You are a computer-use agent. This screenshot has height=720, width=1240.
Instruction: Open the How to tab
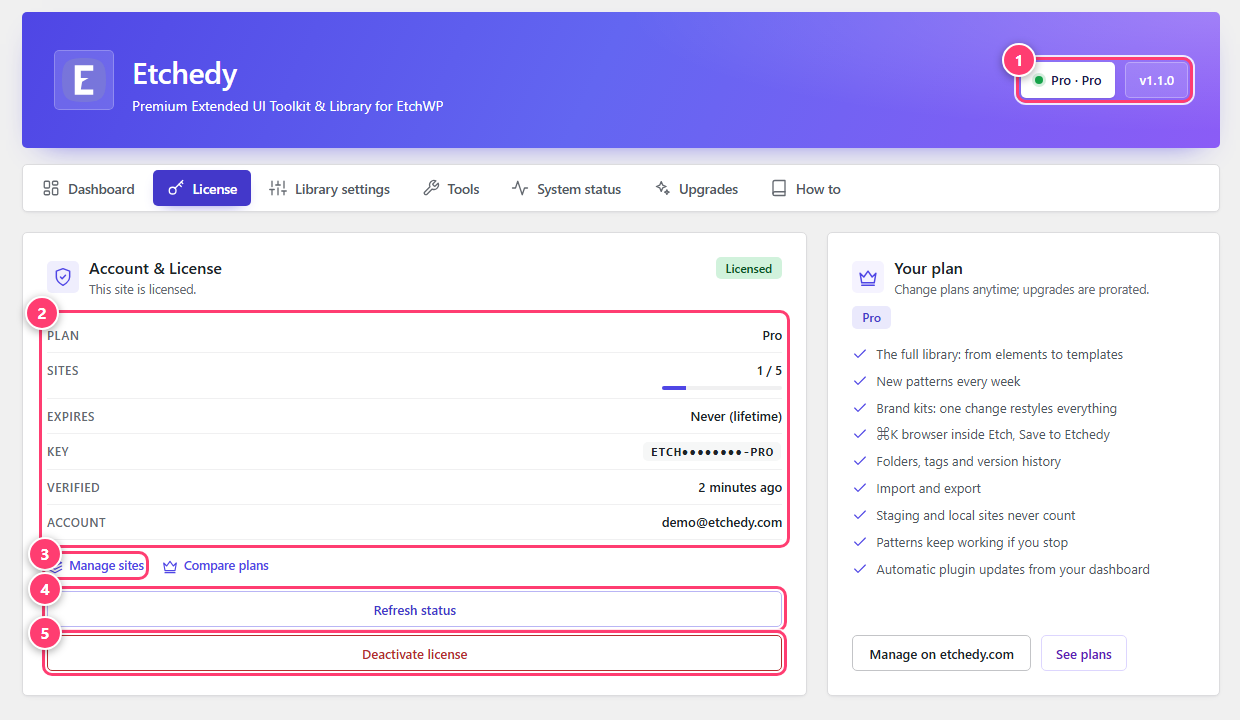(x=806, y=189)
